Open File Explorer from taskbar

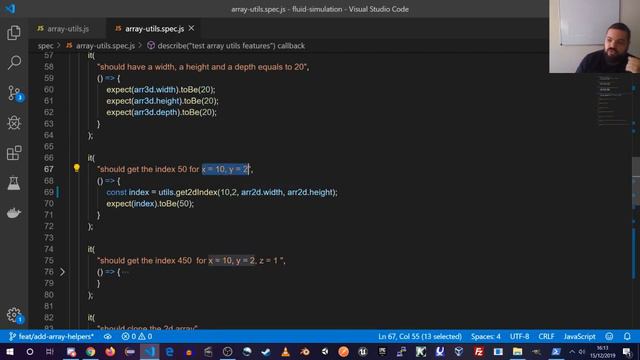tap(517, 351)
